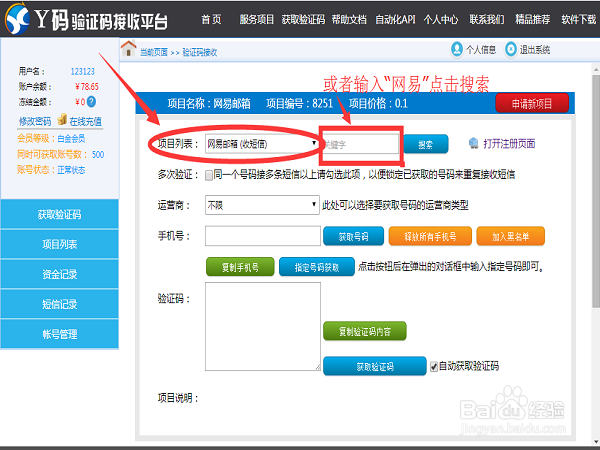600x450 pixels.
Task: Click the gold coins icon by 在线充值
Action: click(62, 119)
